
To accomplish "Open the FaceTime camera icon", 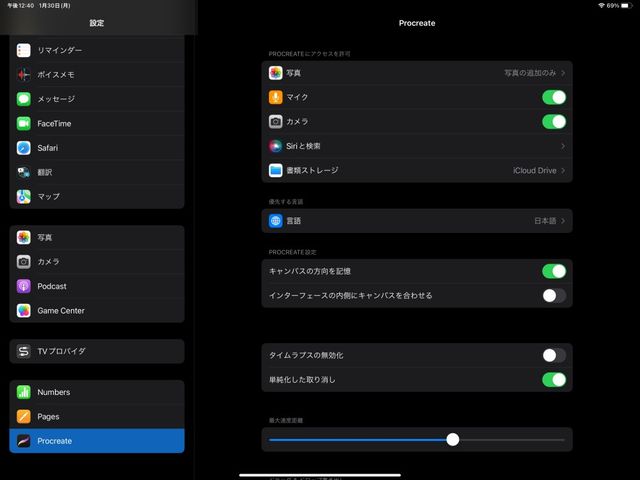I will pyautogui.click(x=24, y=124).
